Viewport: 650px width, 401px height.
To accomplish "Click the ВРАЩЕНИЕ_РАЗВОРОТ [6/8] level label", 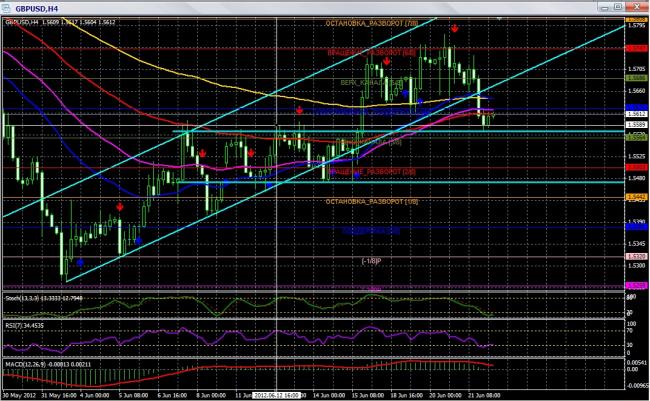I will pyautogui.click(x=371, y=53).
